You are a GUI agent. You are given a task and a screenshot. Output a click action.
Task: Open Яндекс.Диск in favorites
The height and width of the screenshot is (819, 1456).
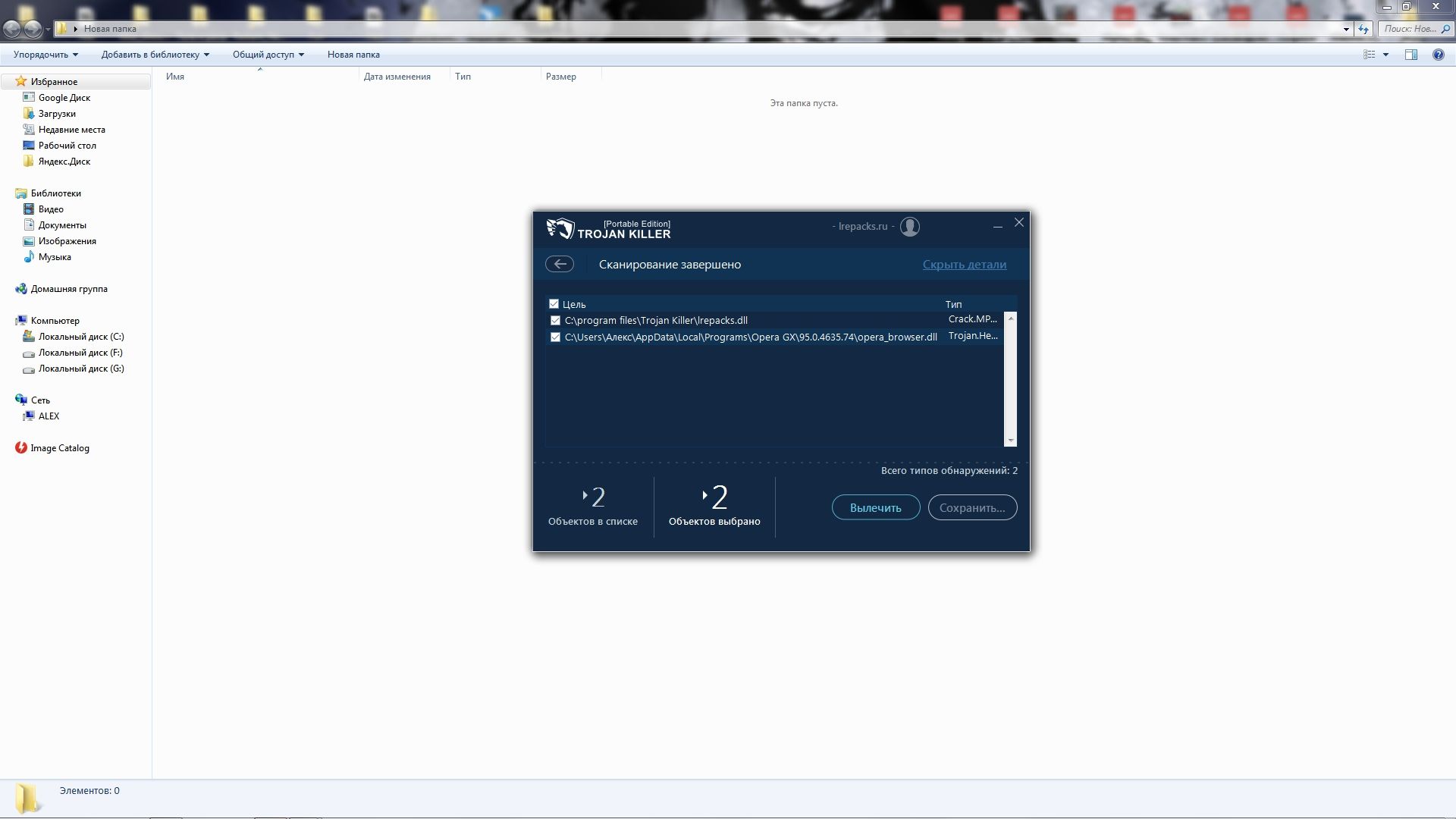[64, 162]
